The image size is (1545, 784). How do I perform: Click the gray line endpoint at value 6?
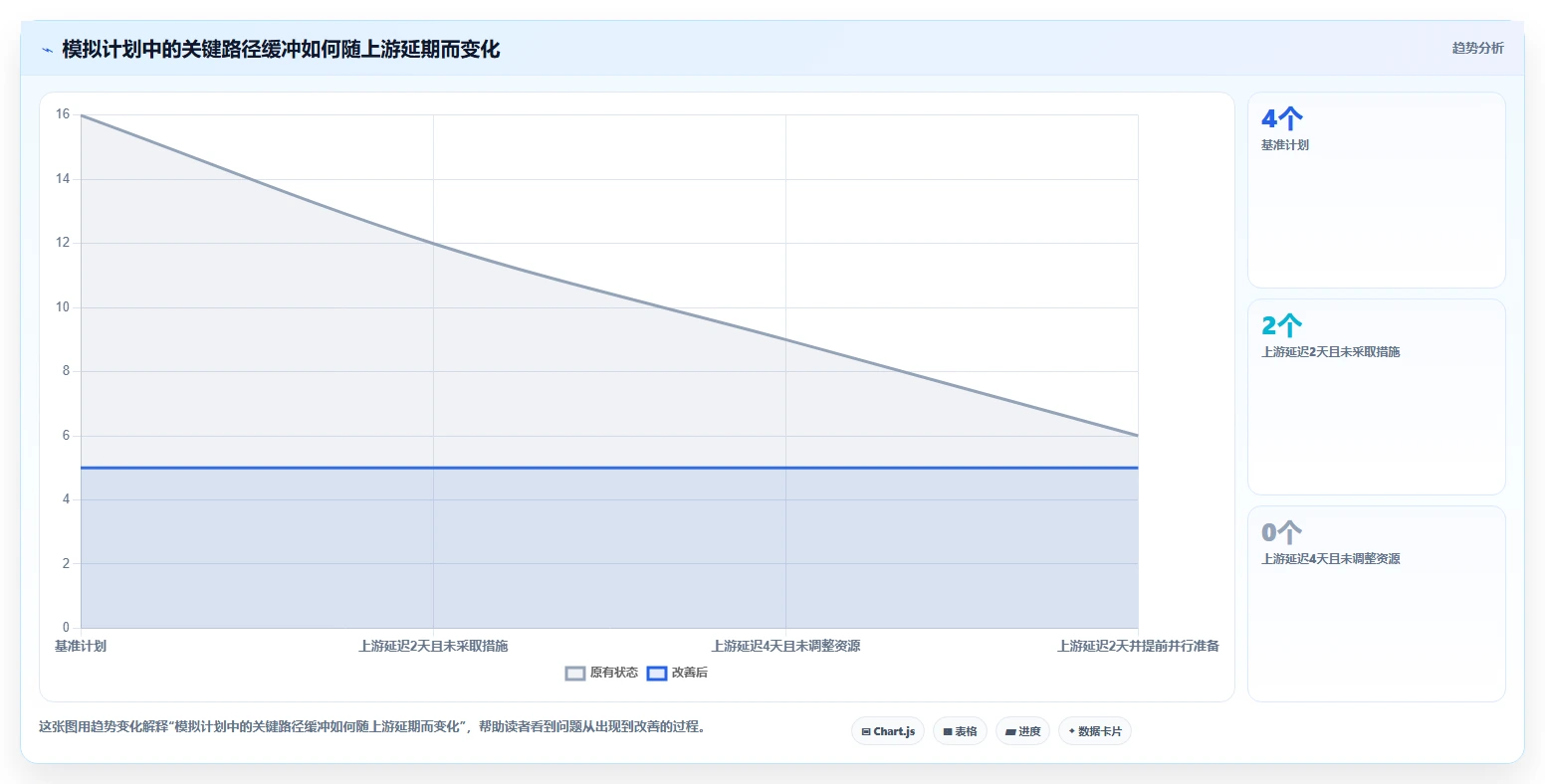tap(1138, 436)
